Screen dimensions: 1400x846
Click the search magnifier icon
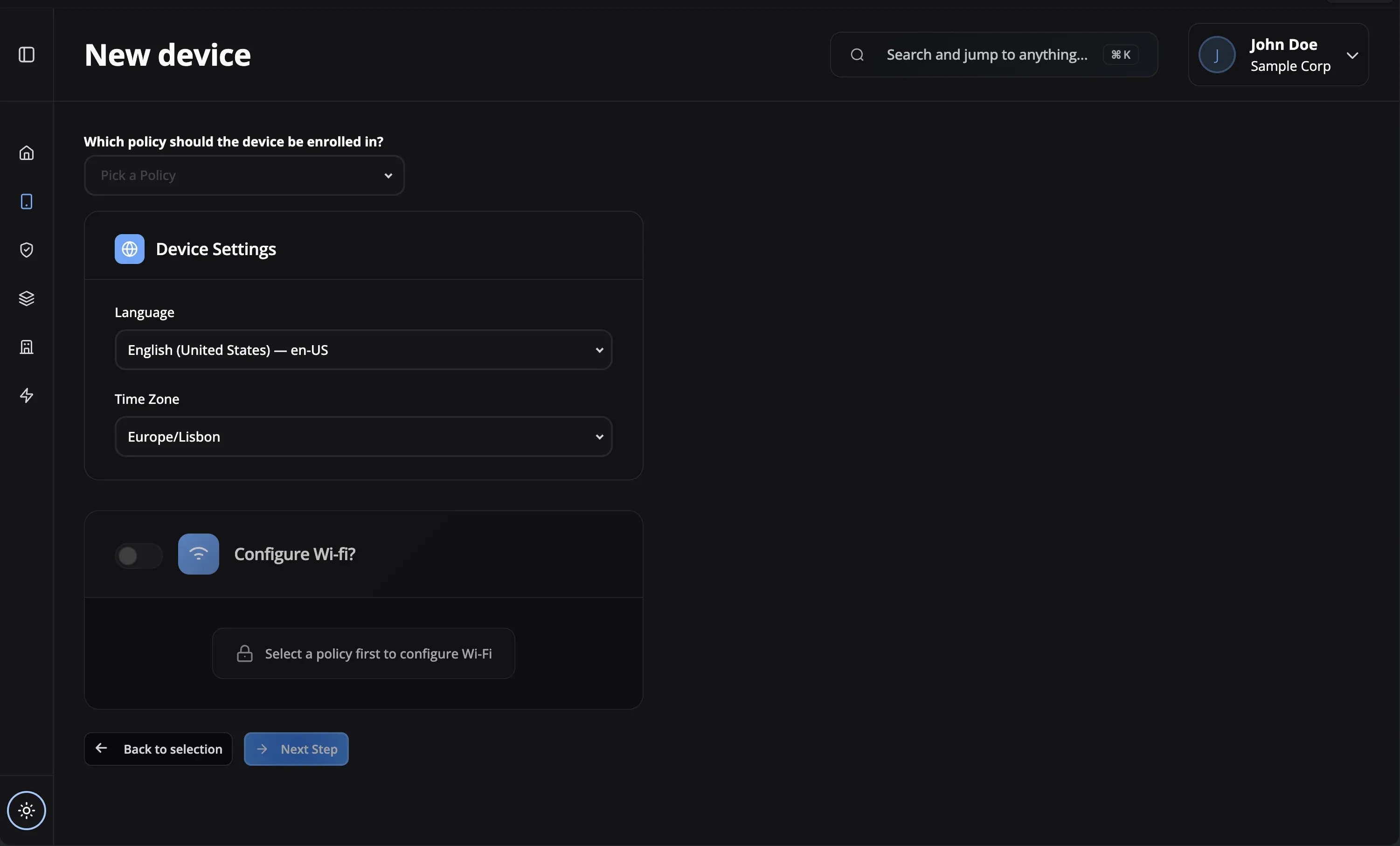pos(857,55)
